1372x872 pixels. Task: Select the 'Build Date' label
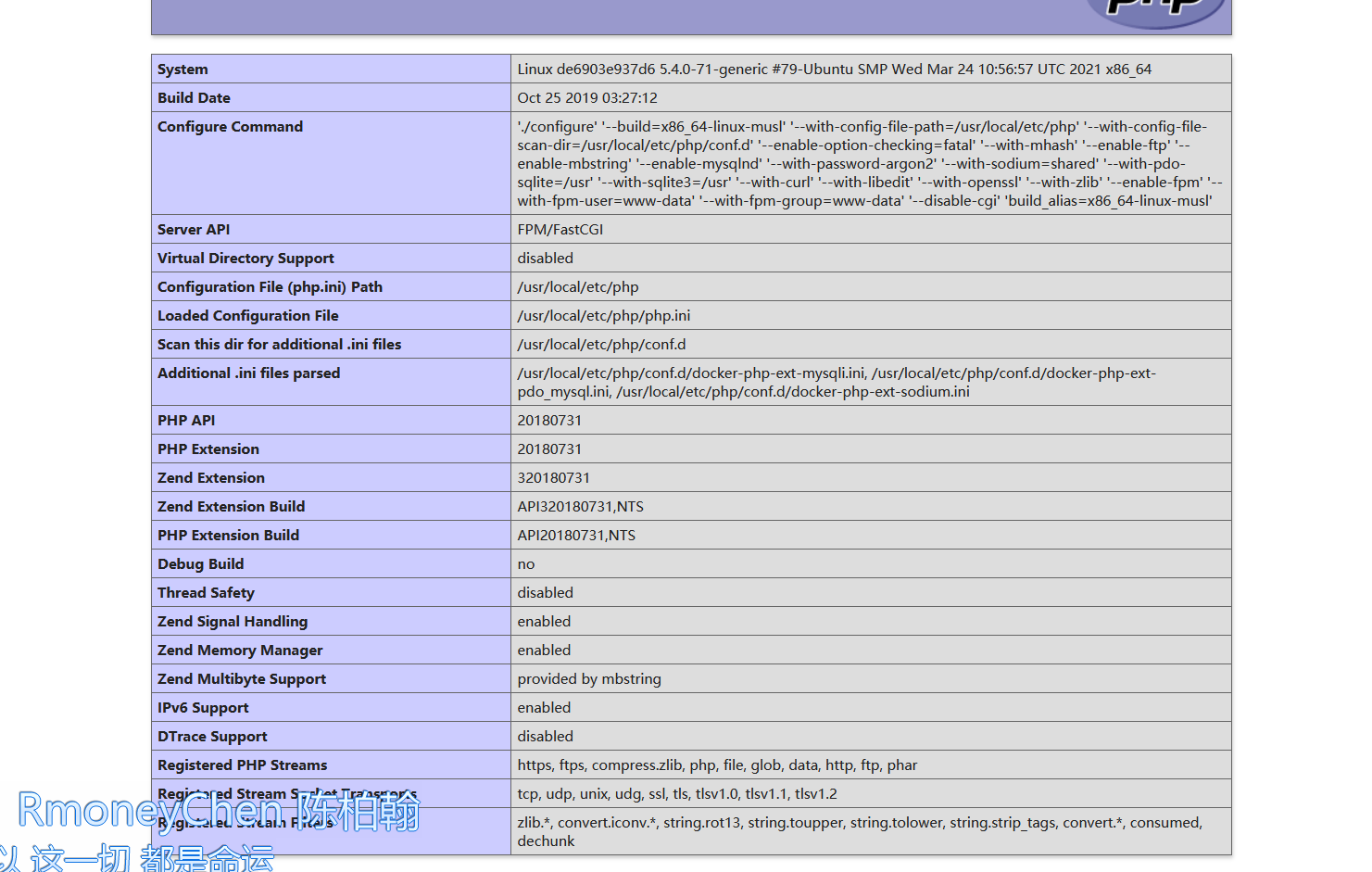pos(194,98)
